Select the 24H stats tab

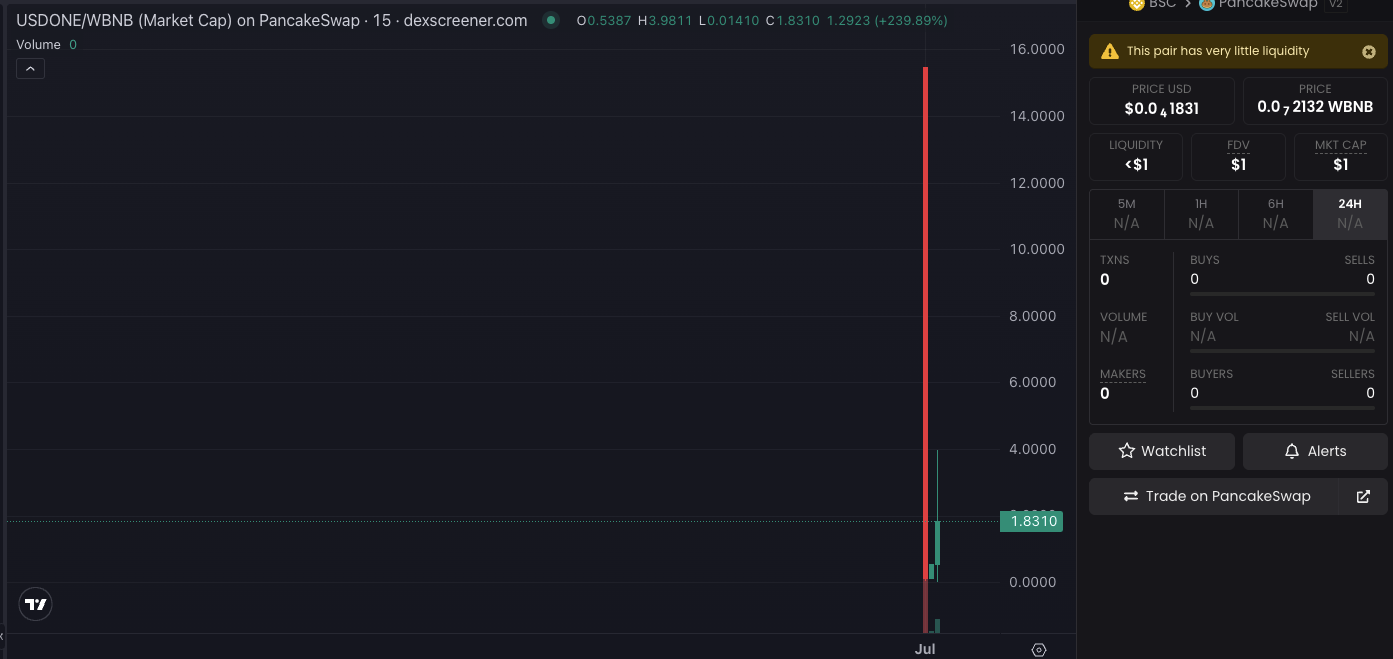pos(1350,213)
